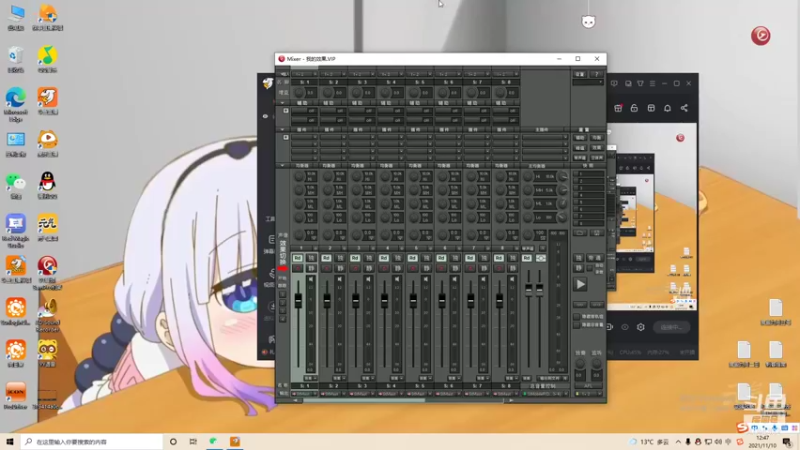The height and width of the screenshot is (450, 800).
Task: Click the gear settings icon in background window
Action: point(641,327)
